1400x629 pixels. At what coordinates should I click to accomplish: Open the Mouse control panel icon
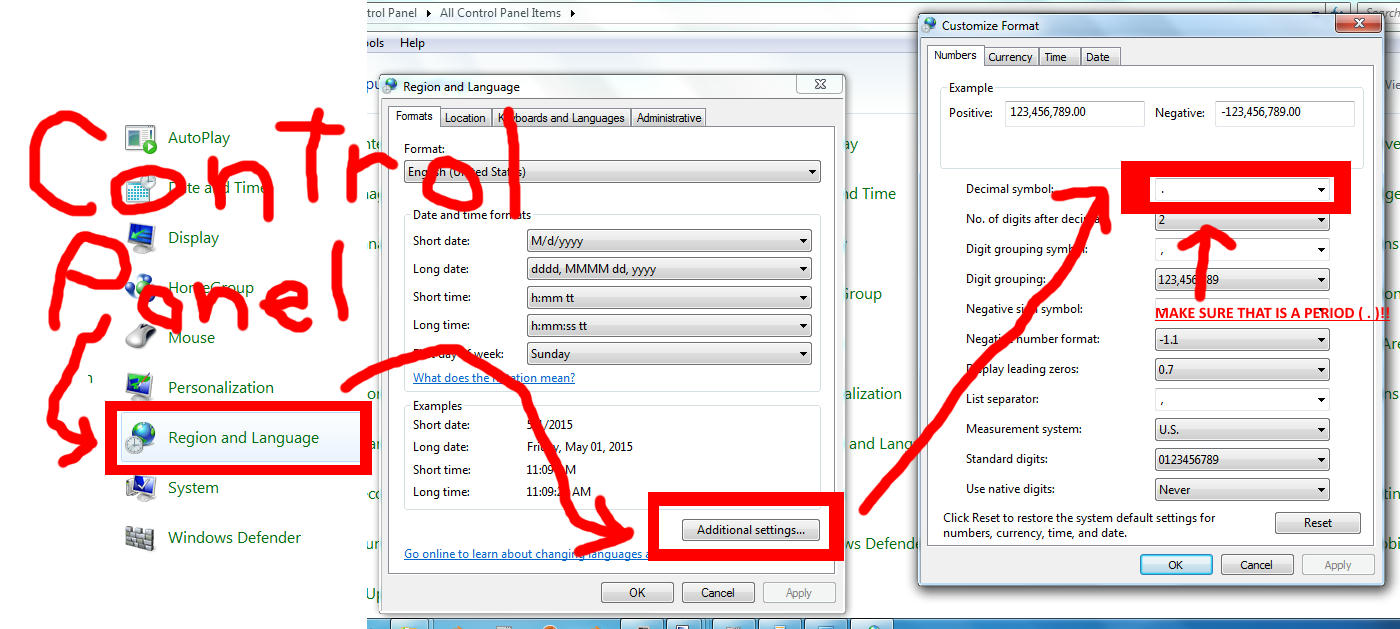(141, 338)
